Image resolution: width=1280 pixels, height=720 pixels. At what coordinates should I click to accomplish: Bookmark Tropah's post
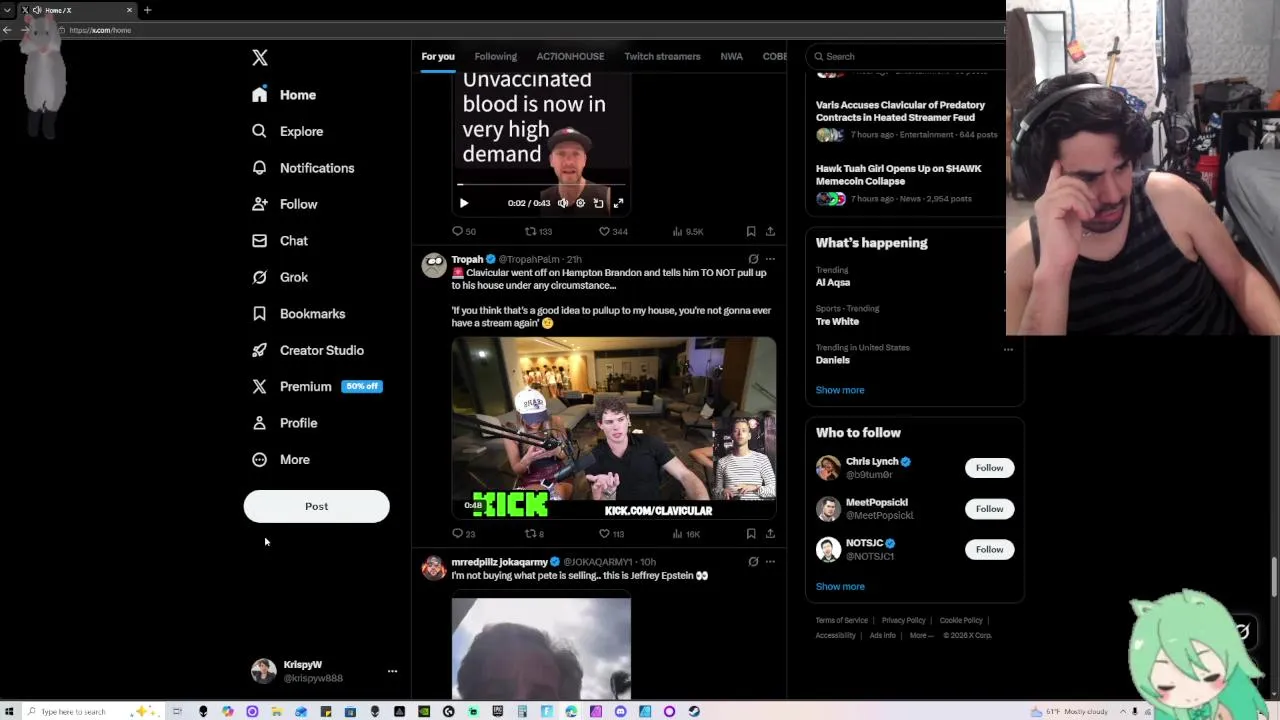pyautogui.click(x=751, y=534)
